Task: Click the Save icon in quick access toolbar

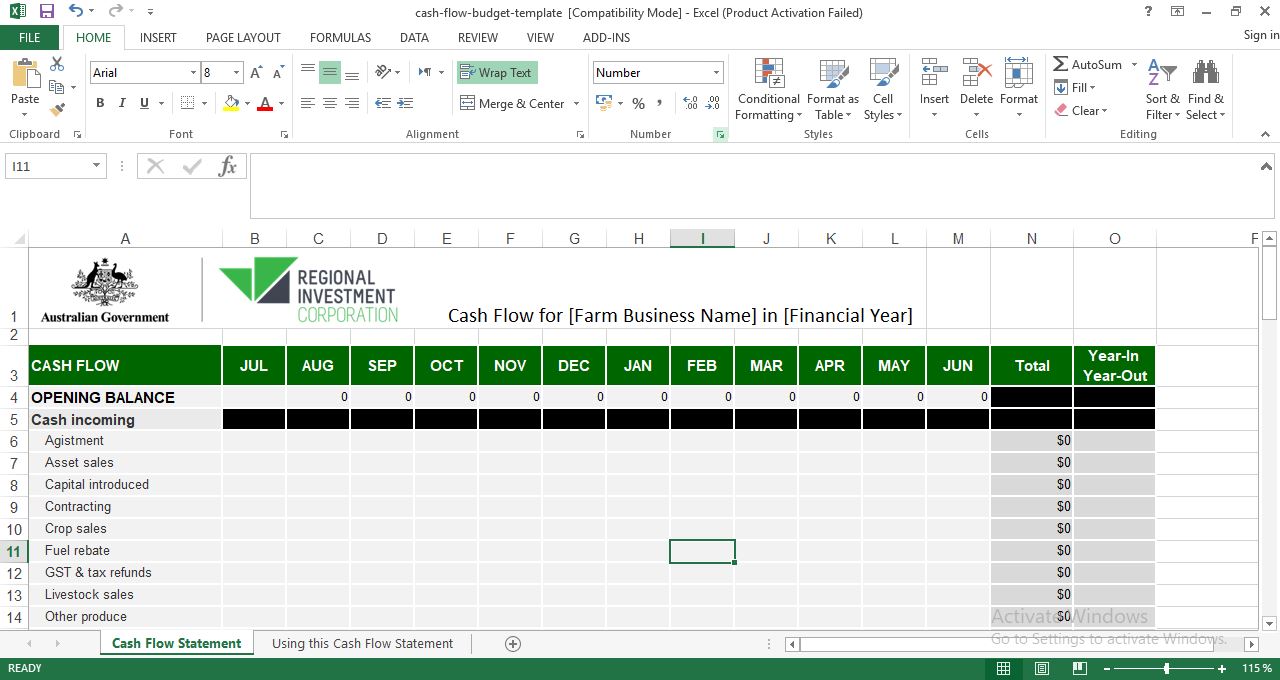Action: click(46, 12)
